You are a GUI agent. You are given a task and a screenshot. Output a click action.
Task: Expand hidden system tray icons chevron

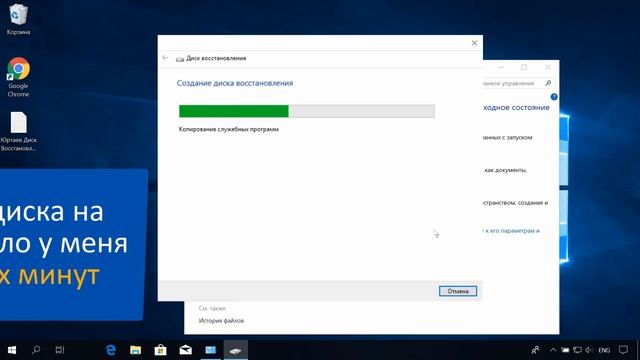[x=553, y=350]
